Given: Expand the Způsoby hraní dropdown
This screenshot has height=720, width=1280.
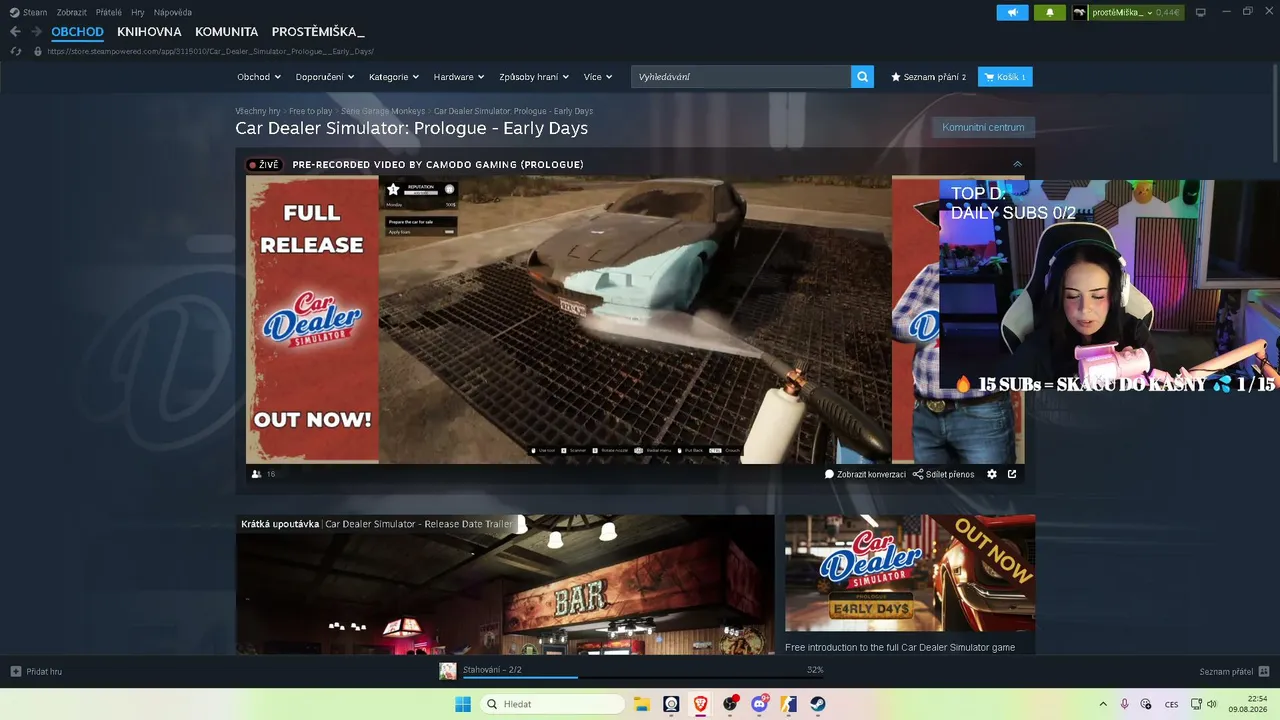Looking at the screenshot, I should (534, 77).
